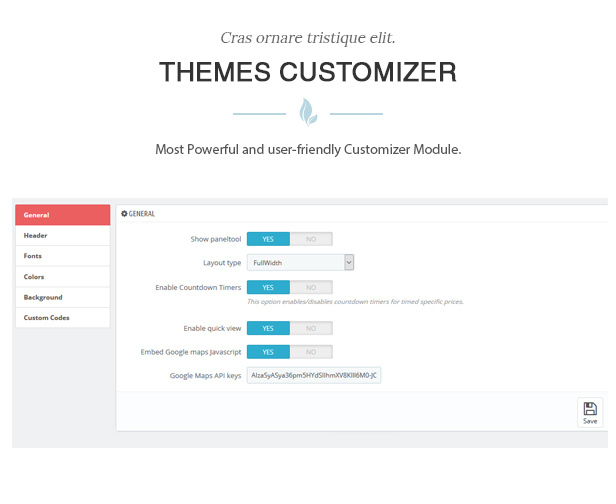The height and width of the screenshot is (504, 616).
Task: Open the Background settings tab
Action: click(62, 297)
